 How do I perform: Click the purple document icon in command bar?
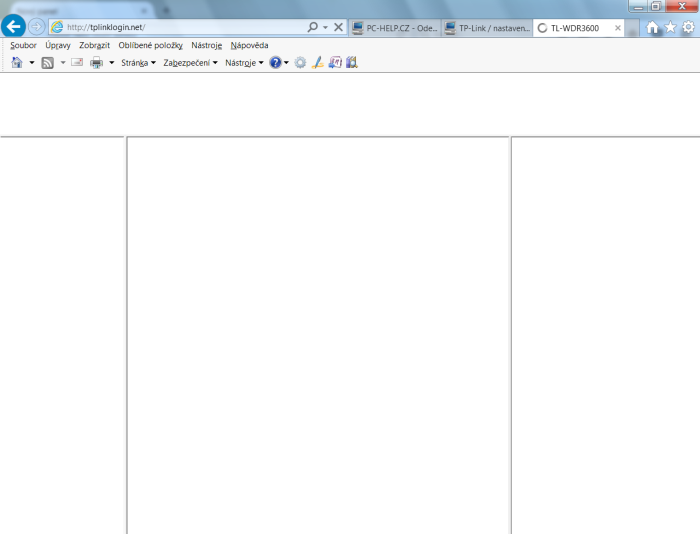coord(335,63)
